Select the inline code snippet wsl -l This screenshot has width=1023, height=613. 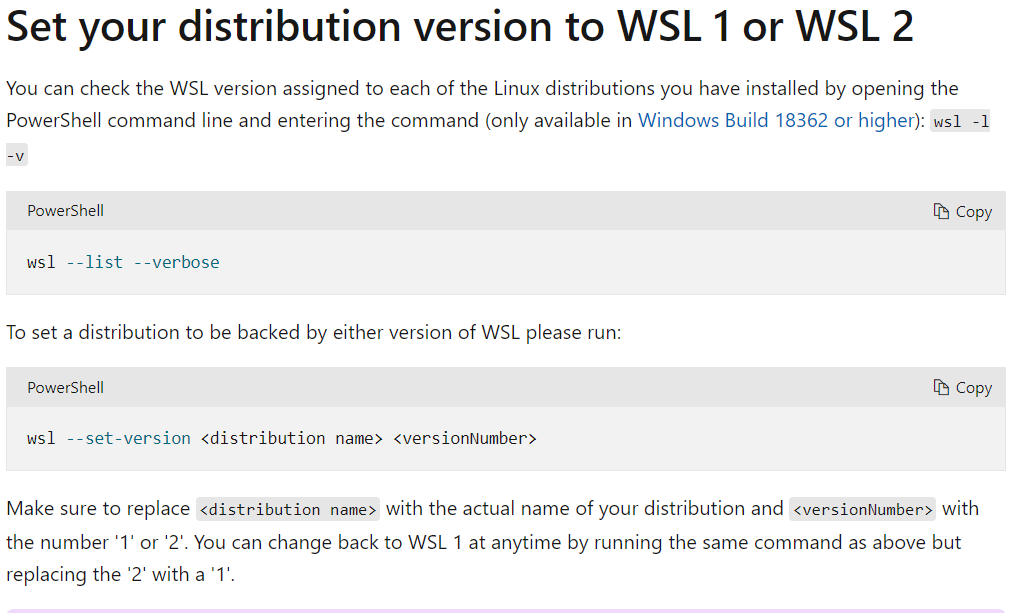tap(958, 121)
